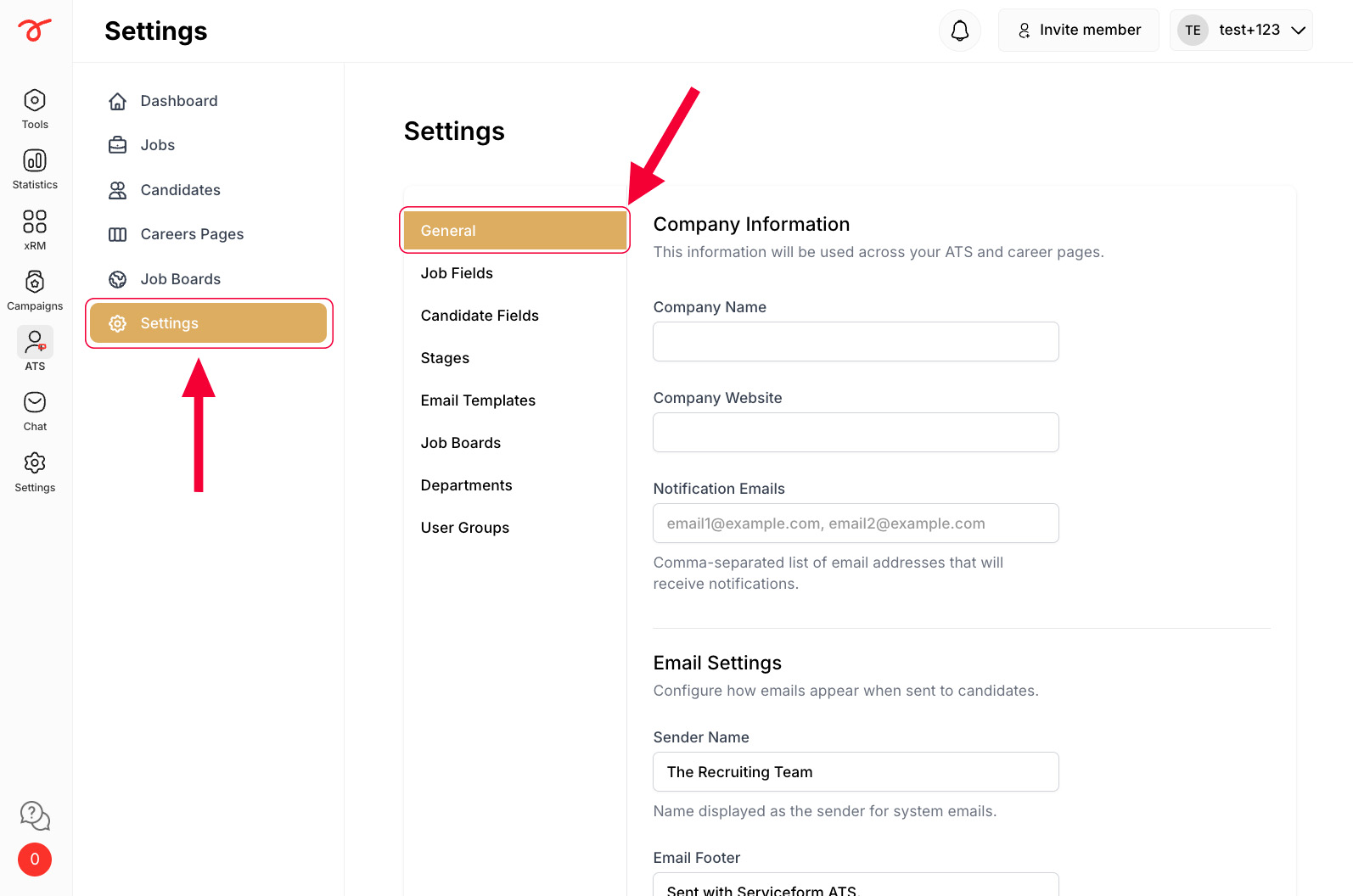The height and width of the screenshot is (896, 1353).
Task: Open Candidates in ATS menu
Action: [x=209, y=190]
